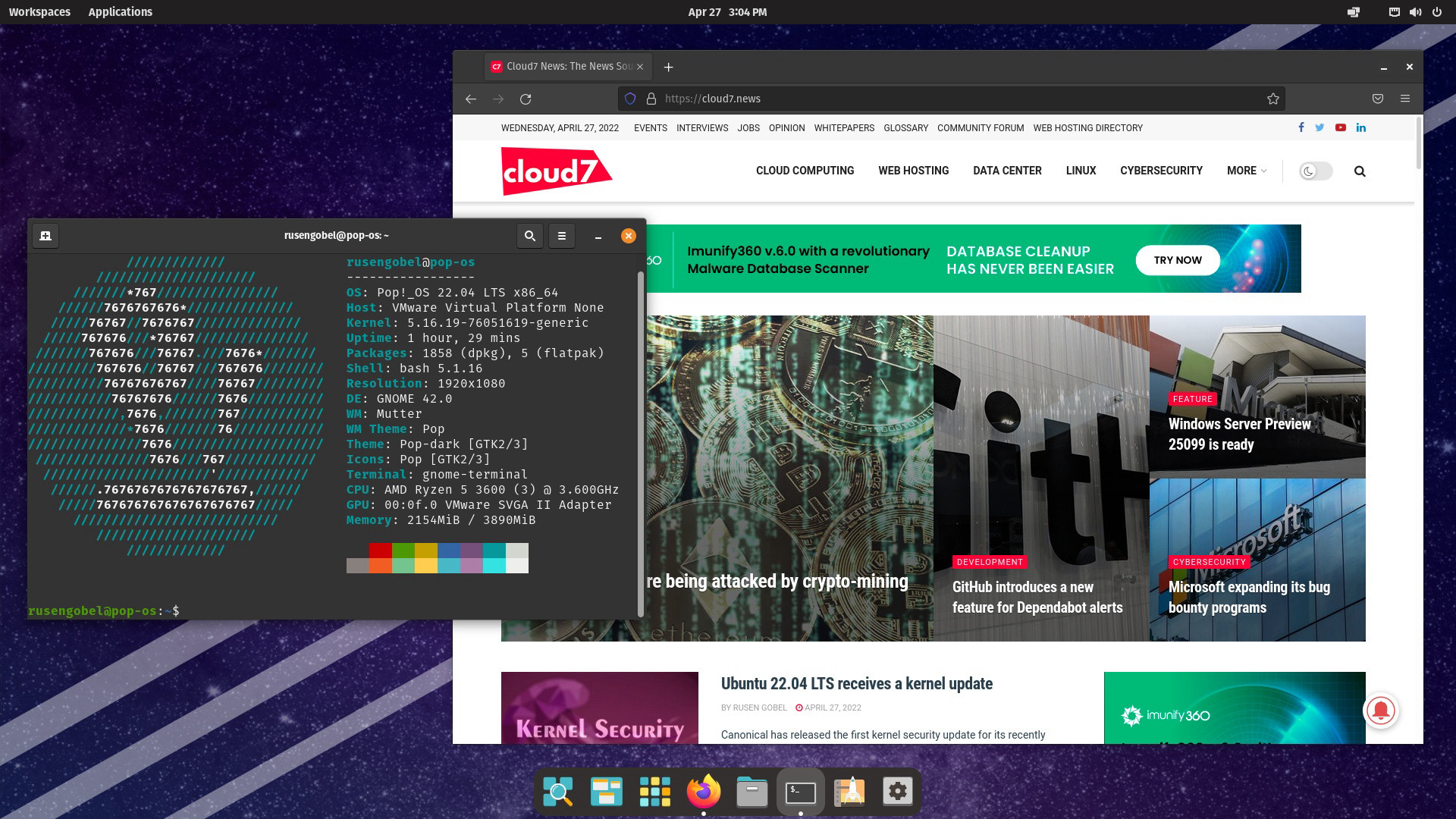Click the TRY NOW banner button
This screenshot has width=1456, height=819.
pyautogui.click(x=1178, y=260)
